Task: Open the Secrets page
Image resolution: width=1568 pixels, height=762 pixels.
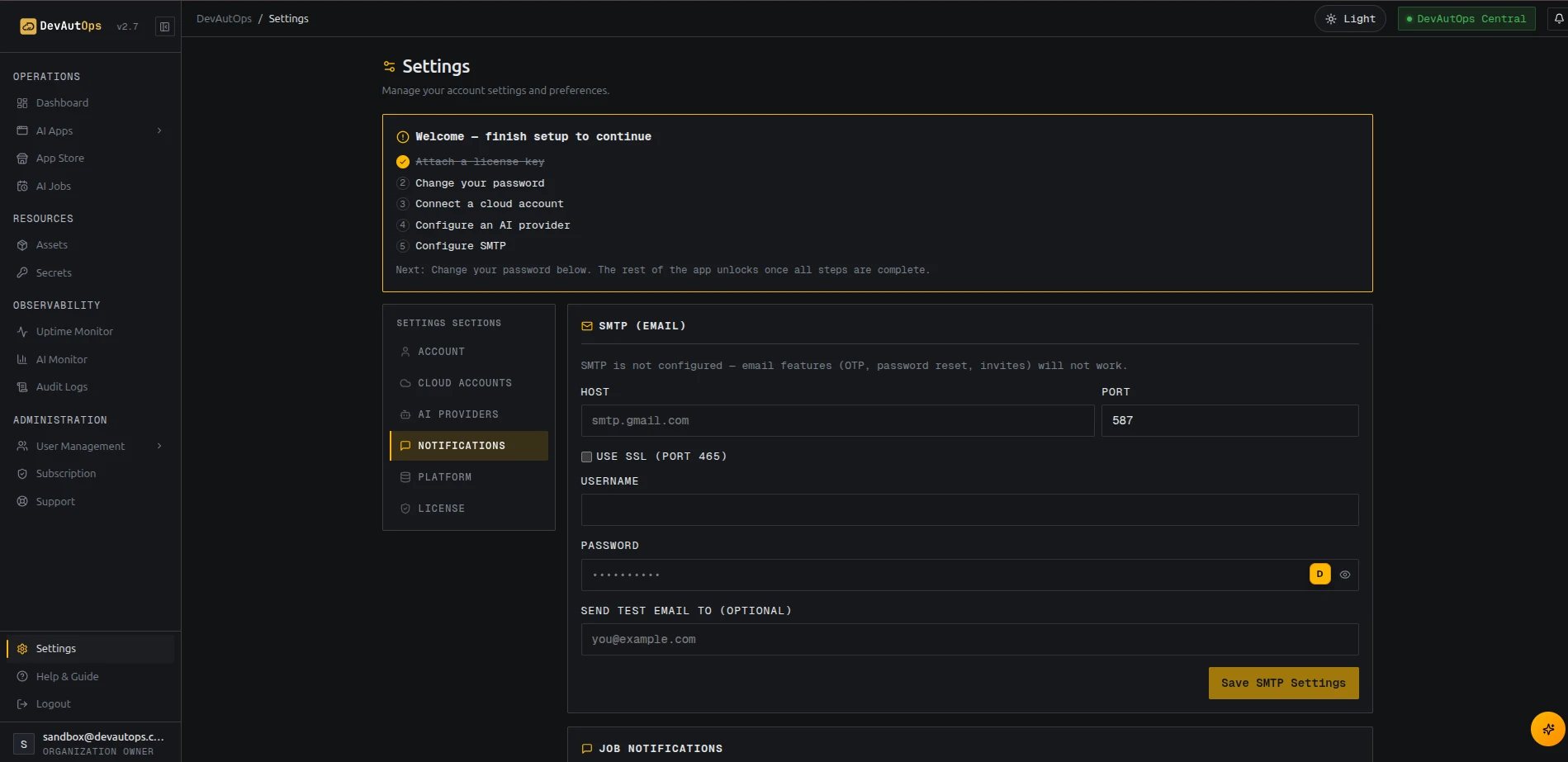Action: 90,272
